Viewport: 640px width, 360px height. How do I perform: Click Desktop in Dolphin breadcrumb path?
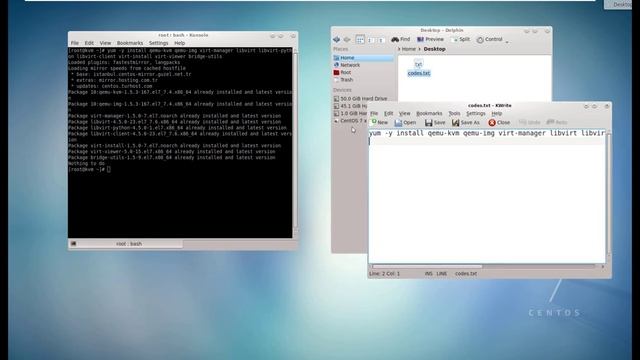click(434, 49)
